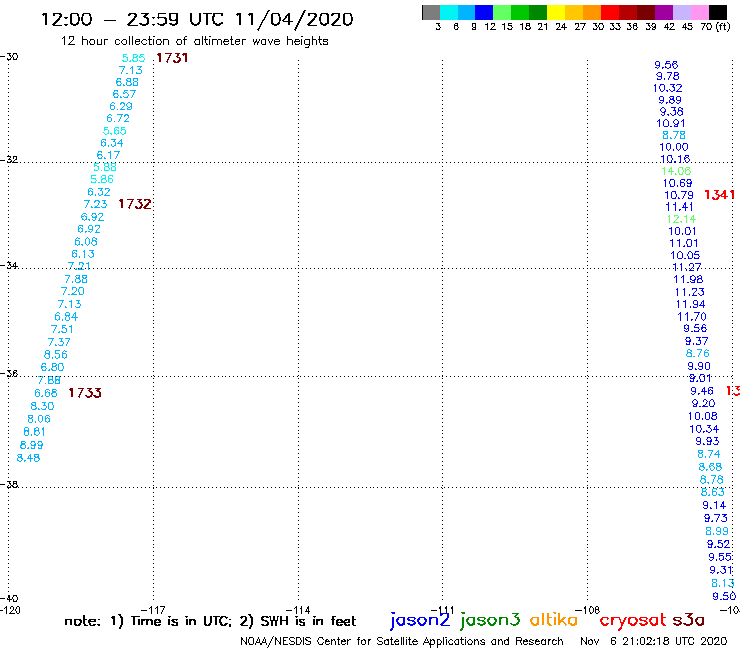Image resolution: width=740 pixels, height=650 pixels.
Task: Click the 9.37 wave height value
Action: click(x=697, y=341)
